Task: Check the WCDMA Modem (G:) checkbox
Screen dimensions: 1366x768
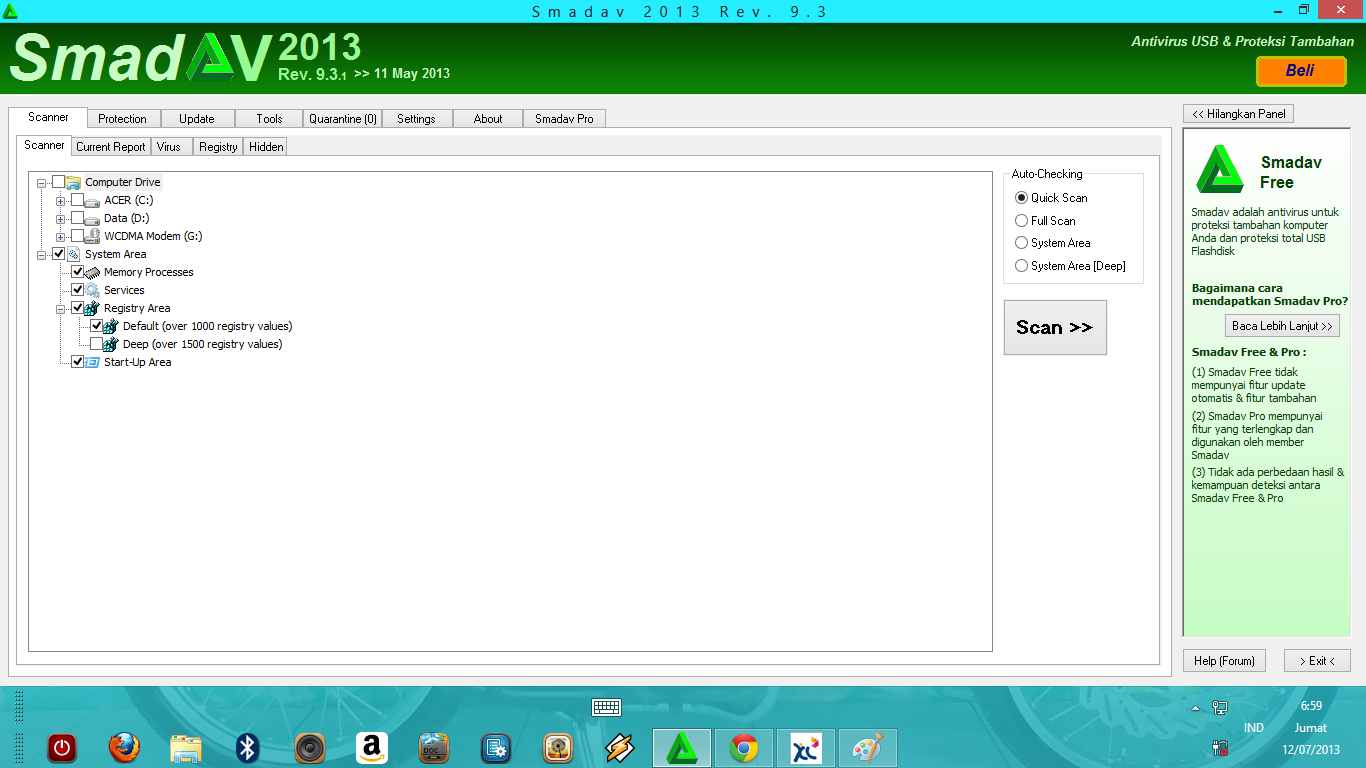Action: click(77, 236)
